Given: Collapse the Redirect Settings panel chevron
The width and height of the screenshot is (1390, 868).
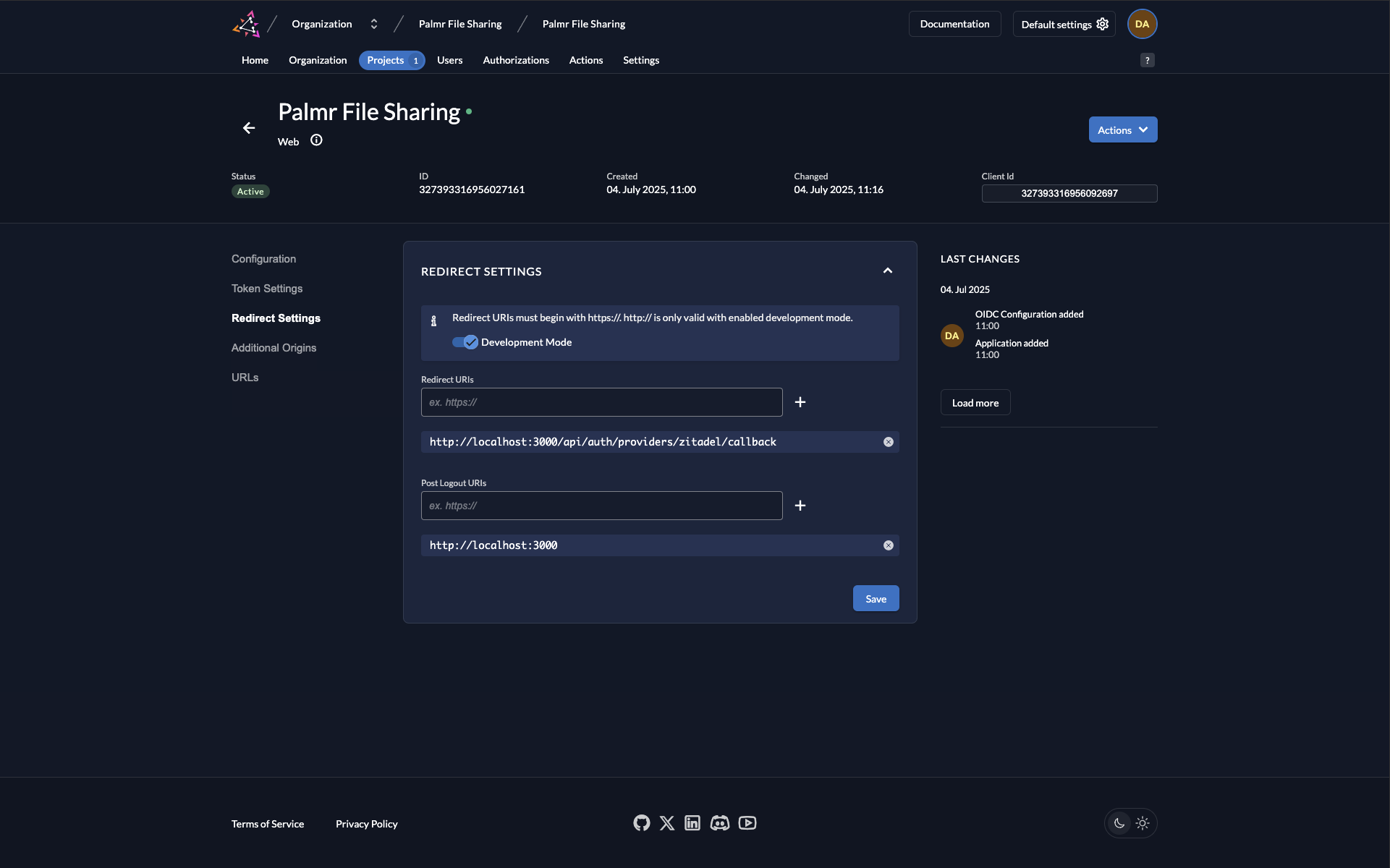Looking at the screenshot, I should click(888, 271).
